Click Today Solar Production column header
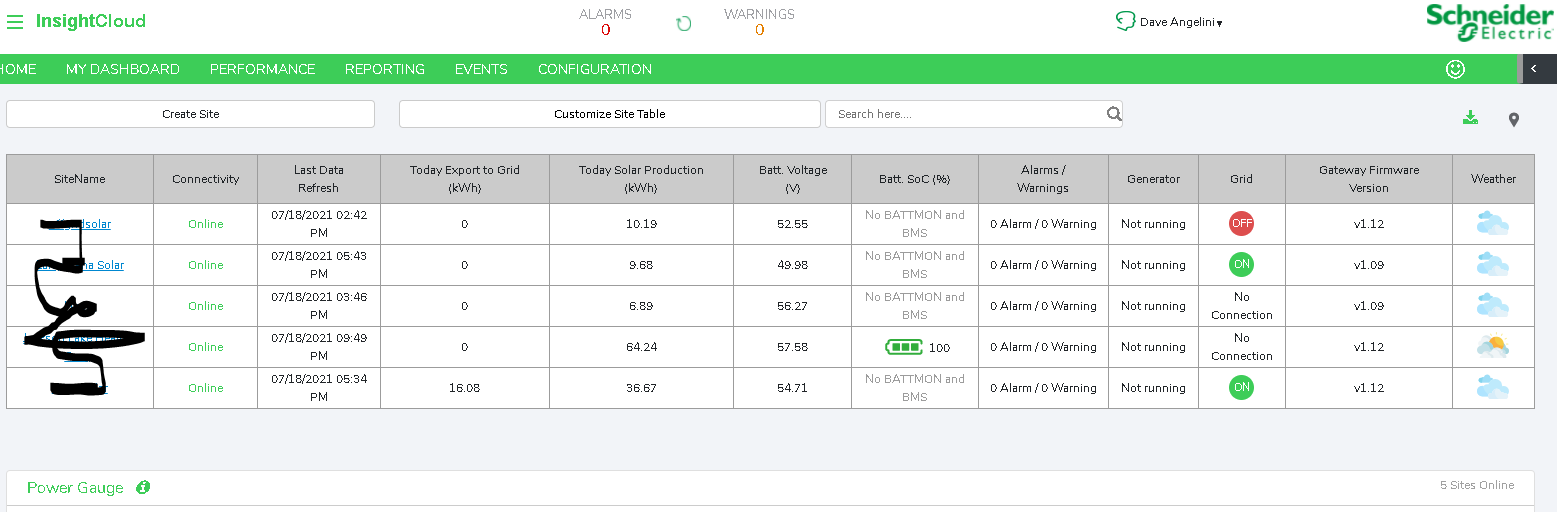Viewport: 1557px width, 512px height. point(641,179)
